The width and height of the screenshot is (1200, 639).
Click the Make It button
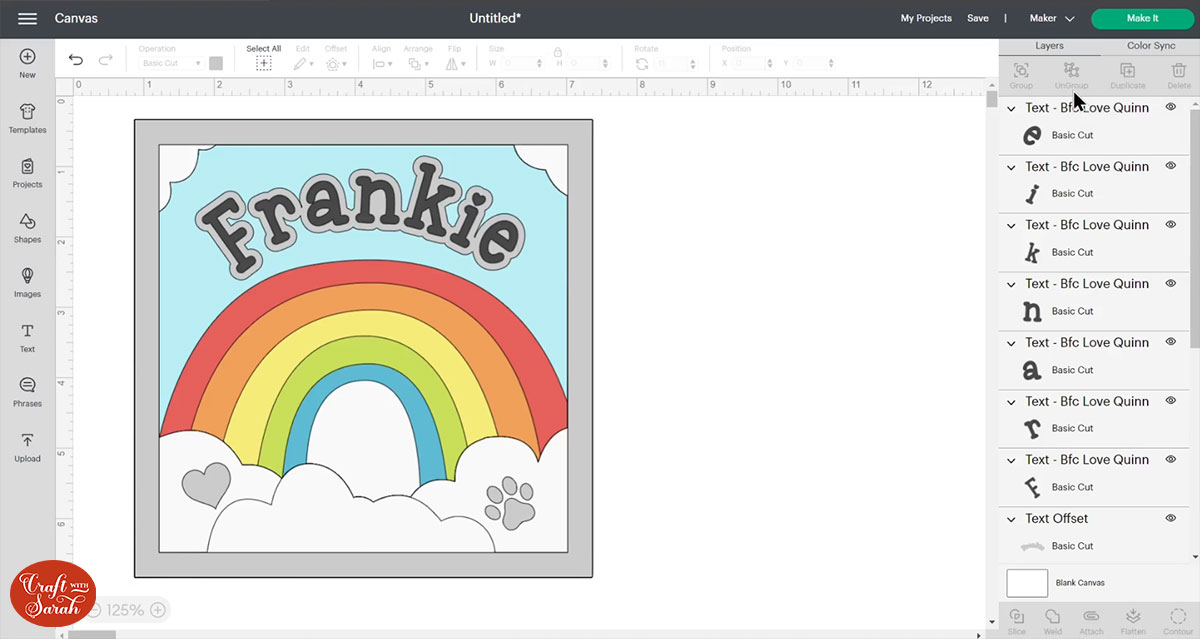tap(1142, 18)
